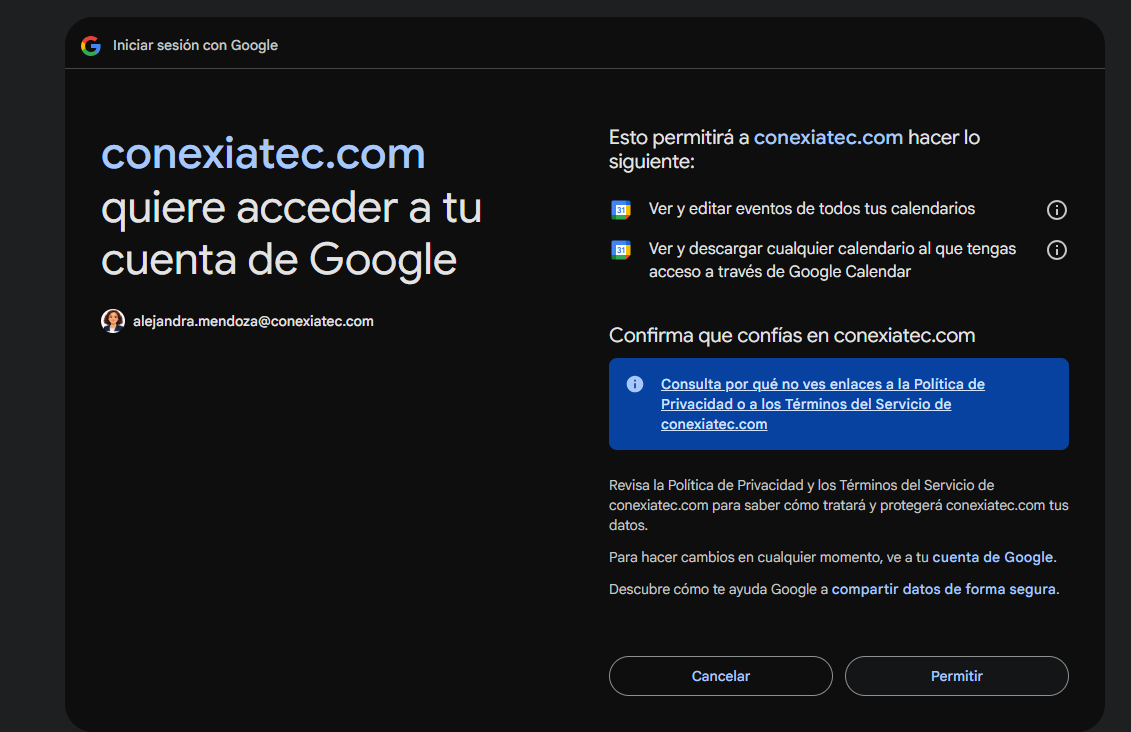Click the Calendar icon beside "Ver y editar eventos"

[x=620, y=209]
